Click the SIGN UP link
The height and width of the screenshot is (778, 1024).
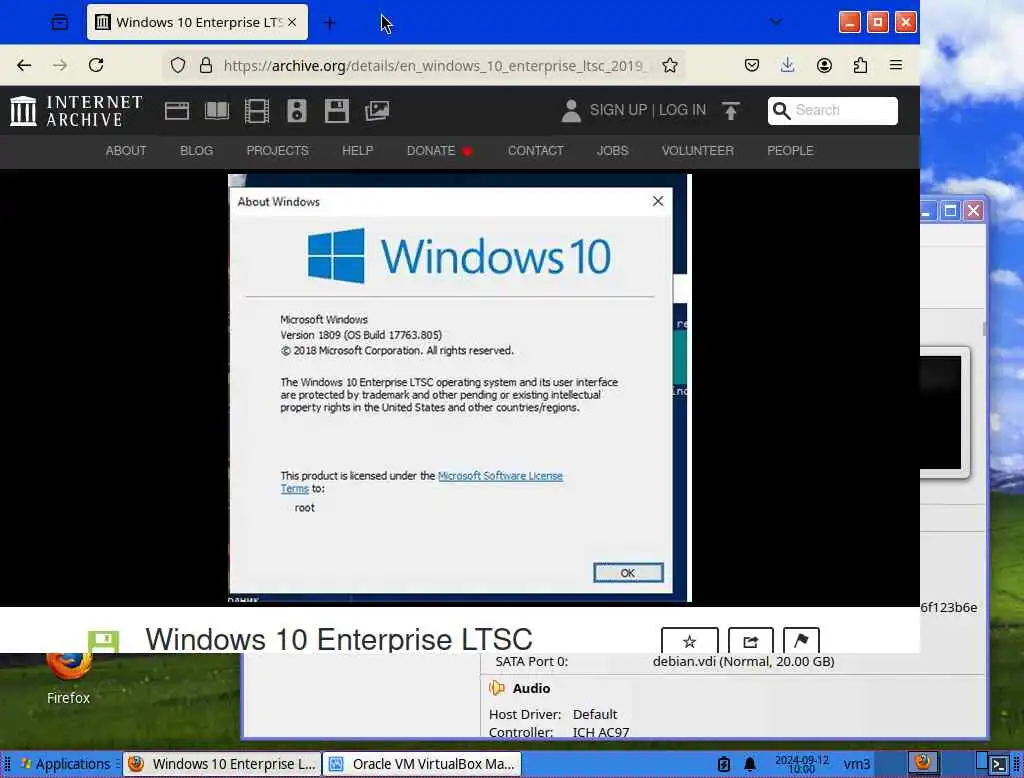coord(618,110)
